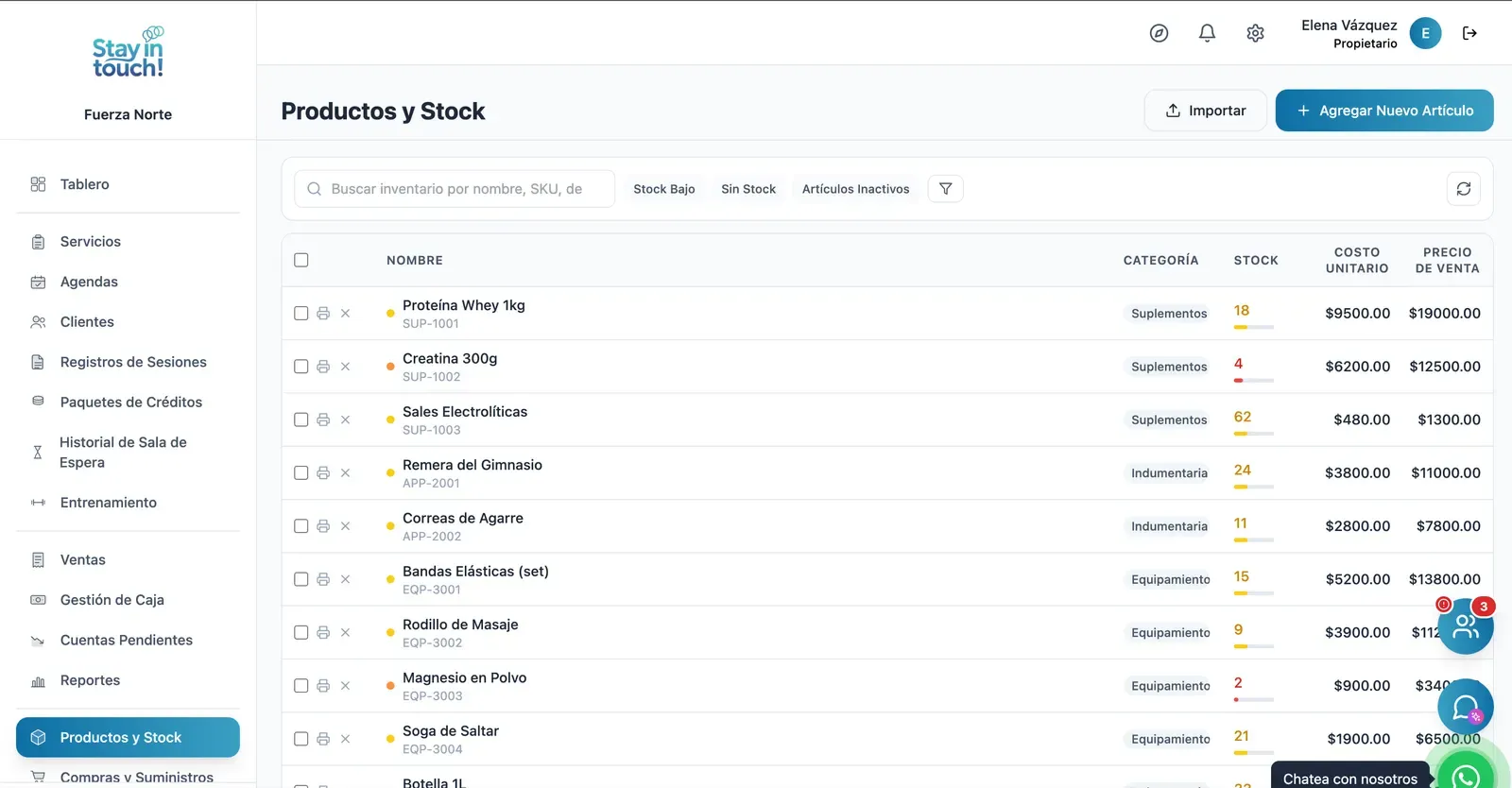Go to Tablero in the sidebar

pos(128,184)
